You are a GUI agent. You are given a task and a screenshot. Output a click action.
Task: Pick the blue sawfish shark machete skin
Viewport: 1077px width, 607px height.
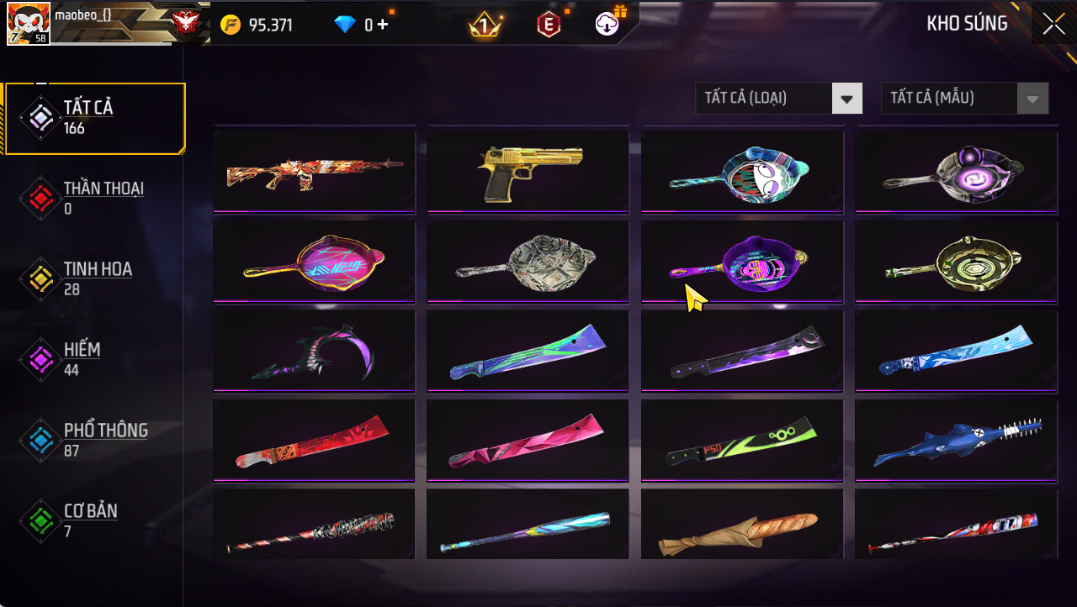(x=956, y=440)
